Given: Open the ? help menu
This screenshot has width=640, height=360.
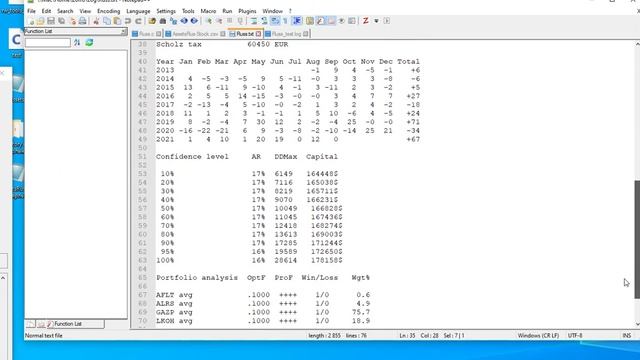Looking at the screenshot, I should pos(290,11).
